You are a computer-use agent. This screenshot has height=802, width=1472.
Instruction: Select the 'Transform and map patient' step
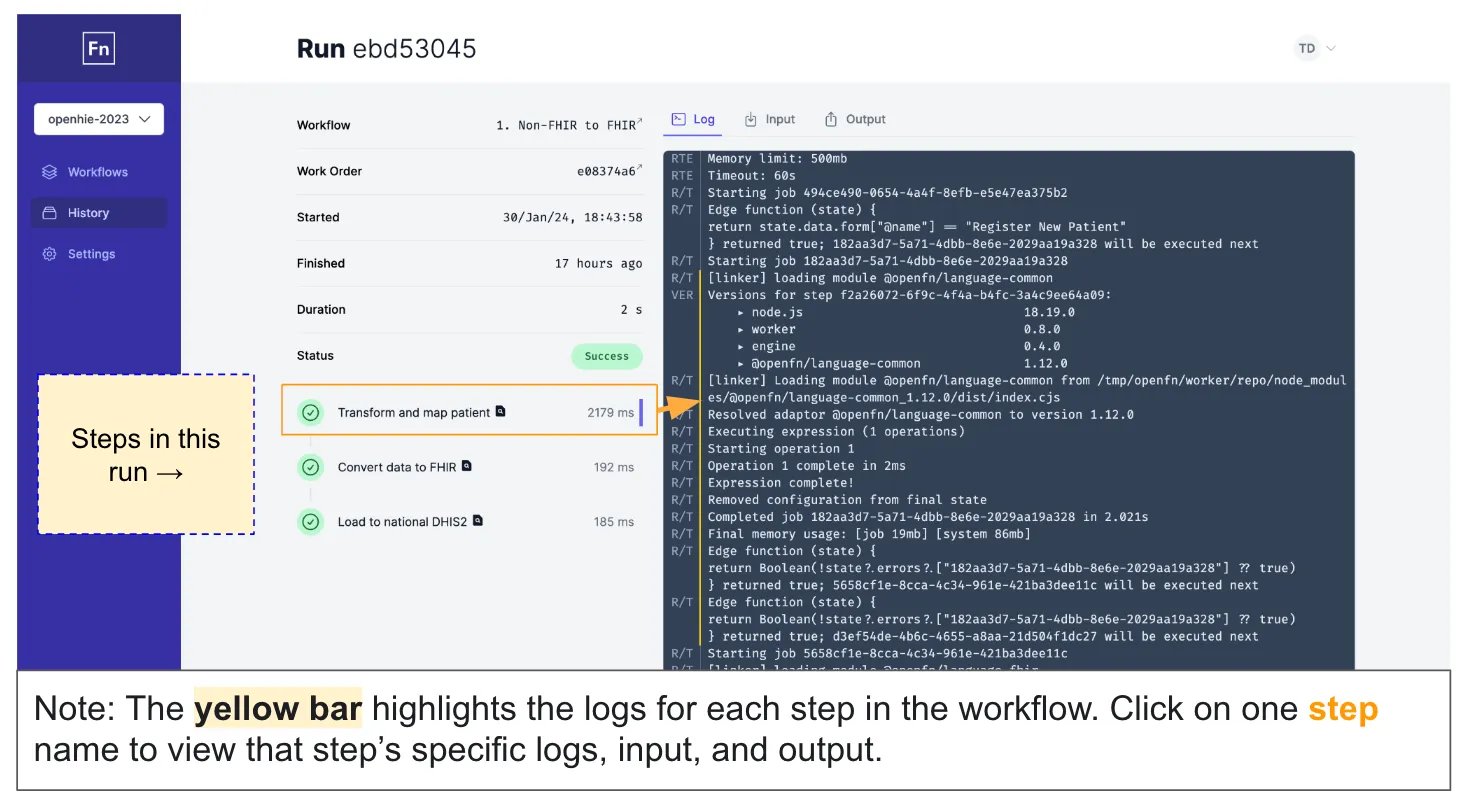469,410
